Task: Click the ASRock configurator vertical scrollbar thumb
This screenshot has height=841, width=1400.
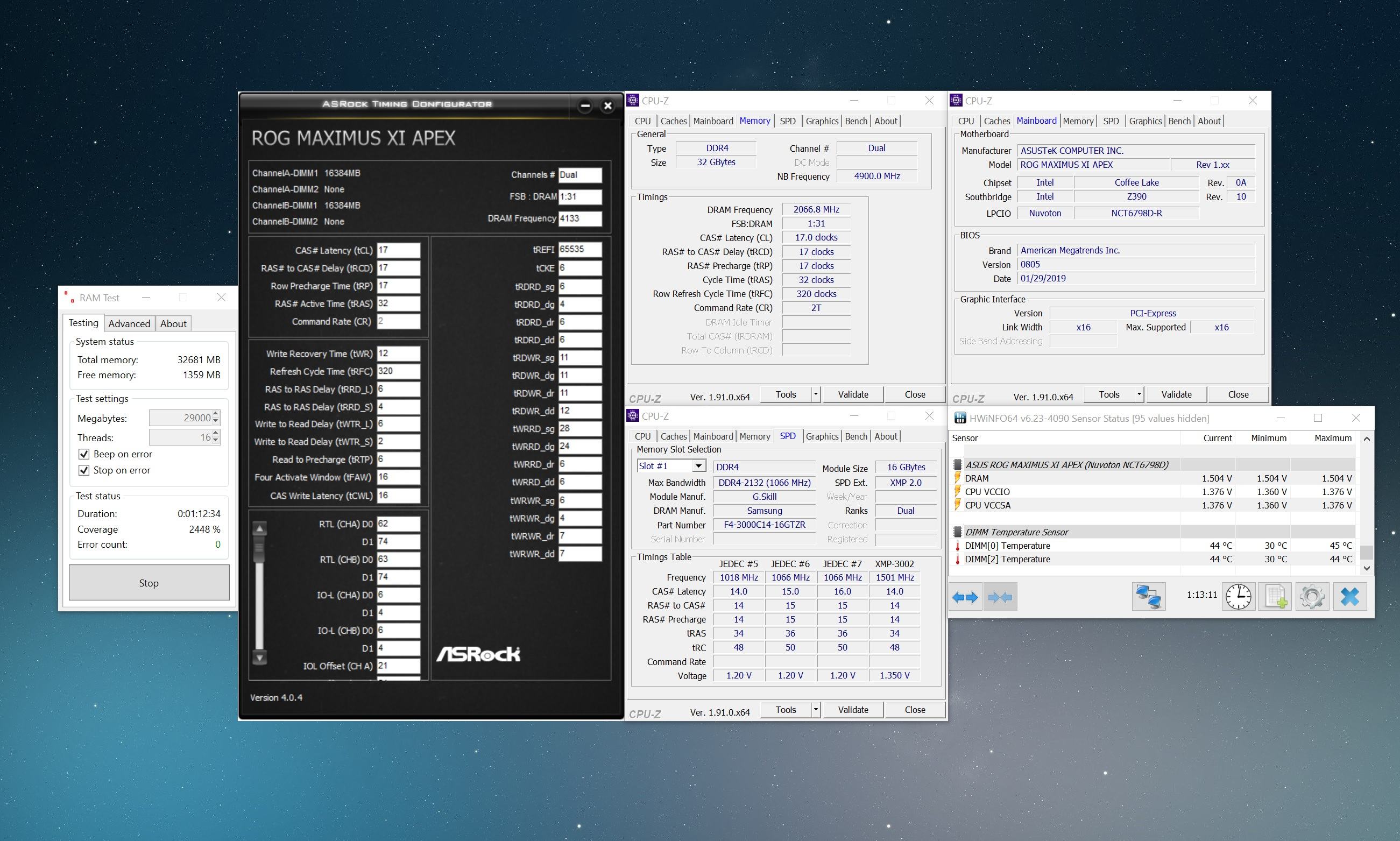Action: 259,550
